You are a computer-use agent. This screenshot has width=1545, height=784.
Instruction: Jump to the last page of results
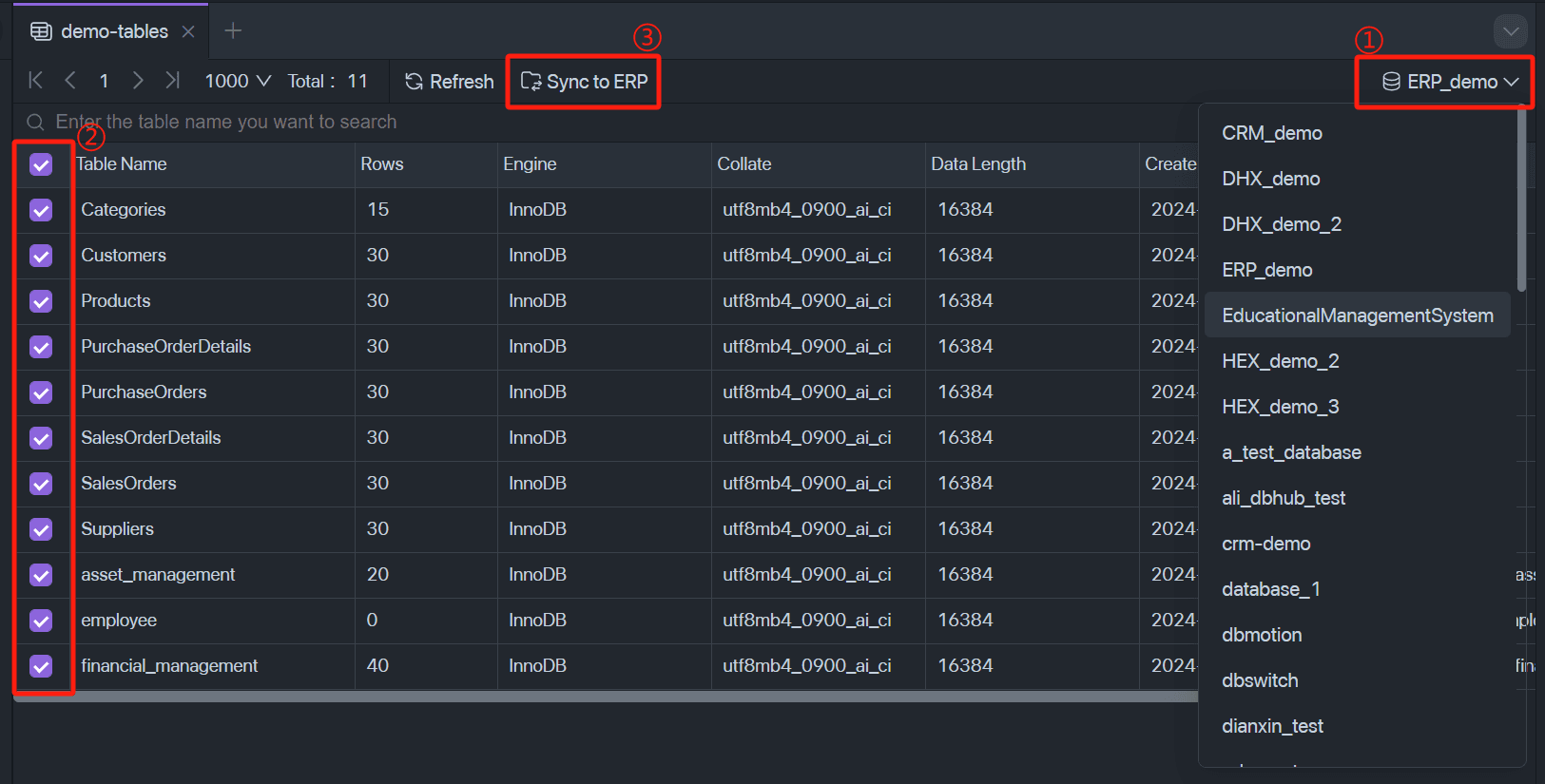(172, 81)
